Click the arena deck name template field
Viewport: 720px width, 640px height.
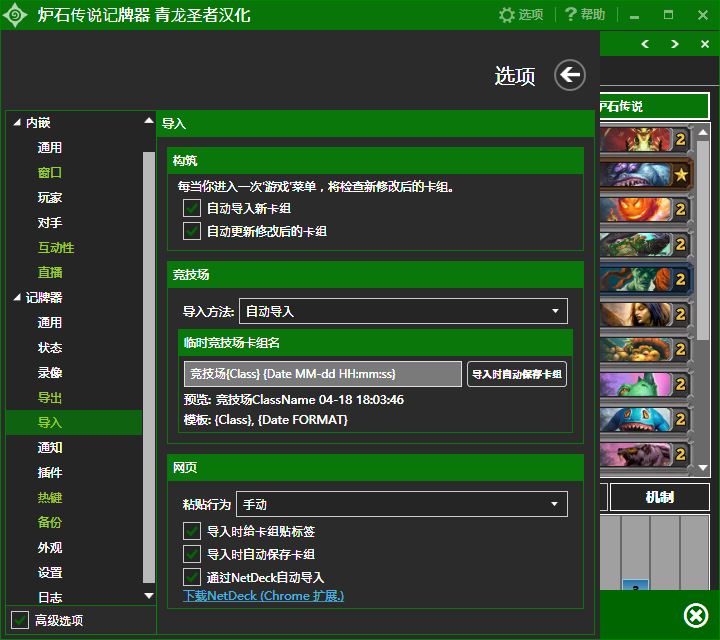coord(323,374)
